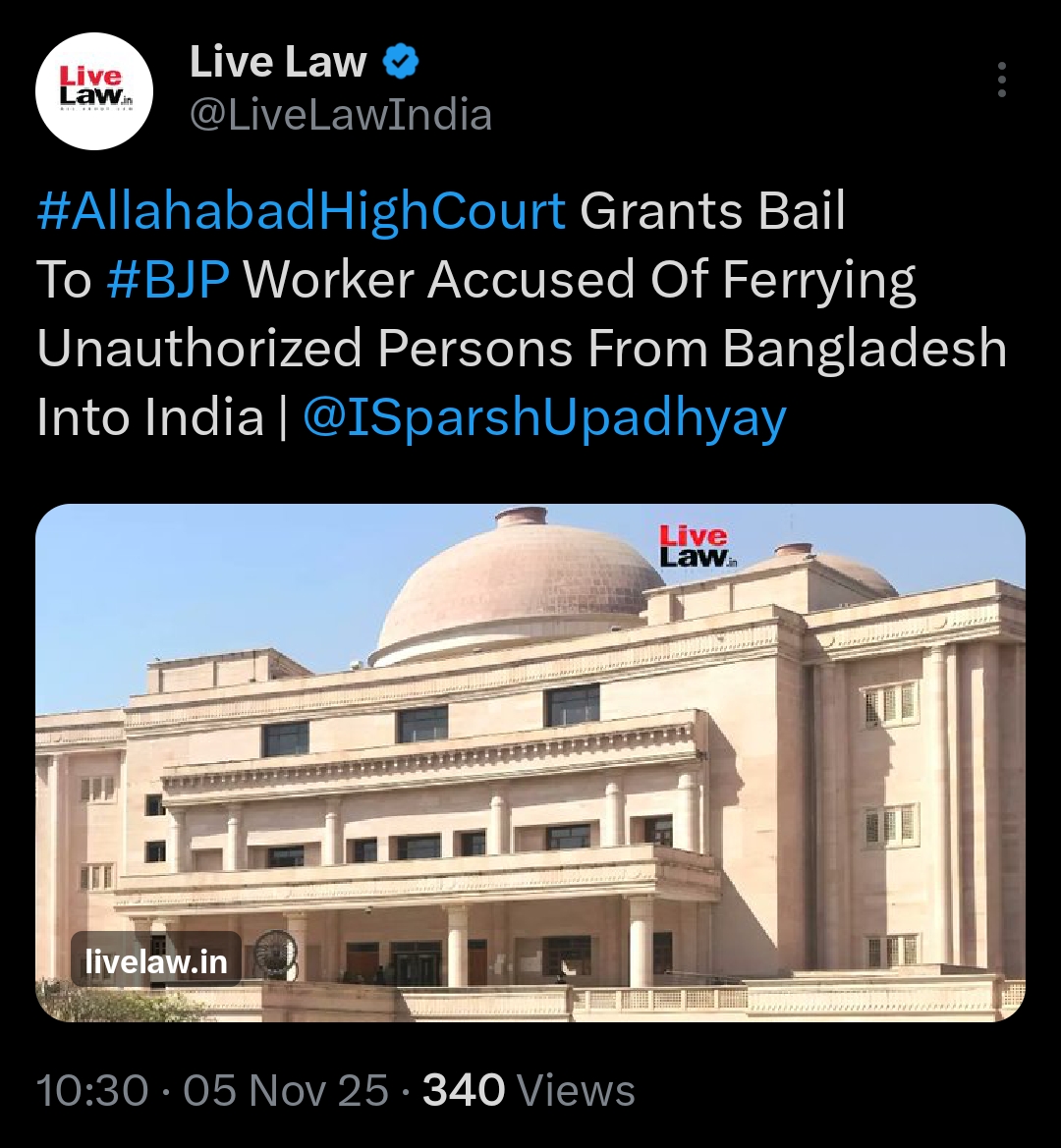Screen dimensions: 1061x1148
Task: Click the 05 Nov 25 date
Action: click(286, 1090)
